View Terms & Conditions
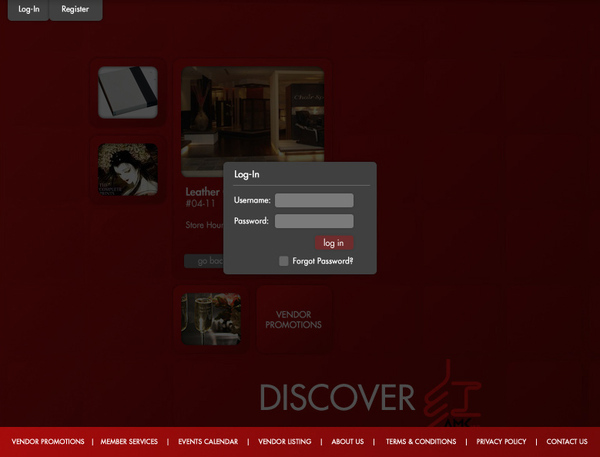The width and height of the screenshot is (600, 457). coord(421,441)
